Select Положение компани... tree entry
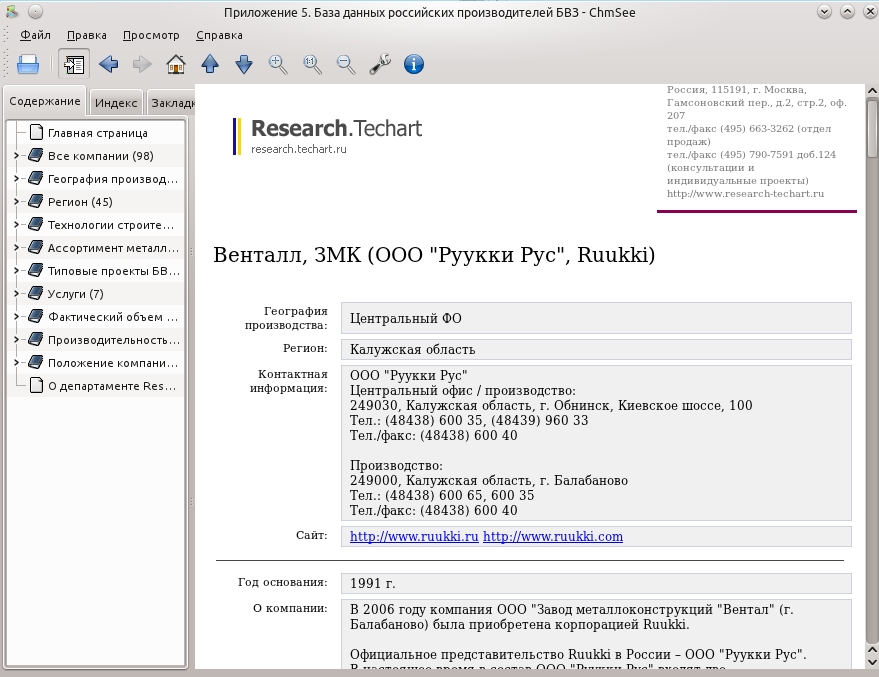Image resolution: width=879 pixels, height=677 pixels. point(113,363)
